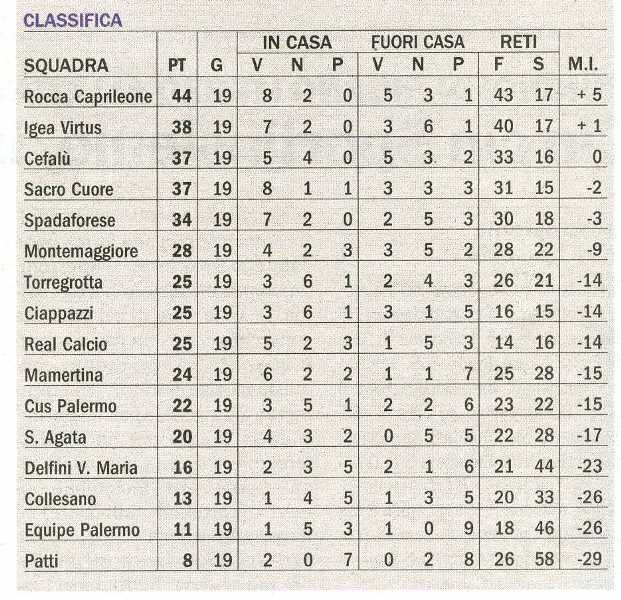This screenshot has width=621, height=600.
Task: Select the Equipe Palermo team name
Action: pos(82,530)
